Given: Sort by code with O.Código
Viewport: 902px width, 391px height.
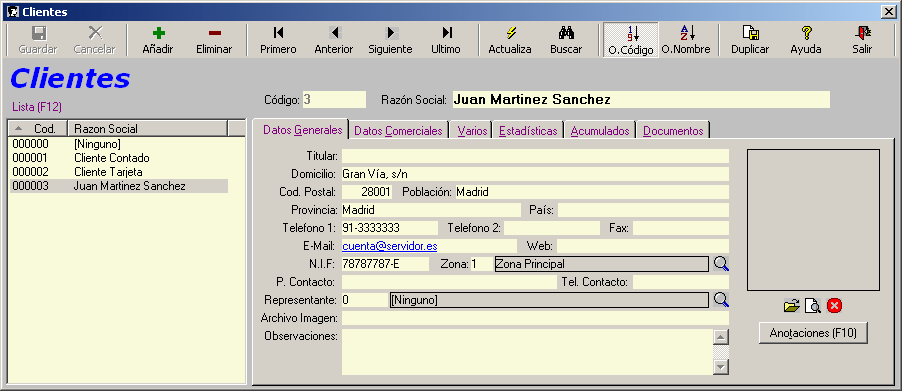Looking at the screenshot, I should click(630, 40).
